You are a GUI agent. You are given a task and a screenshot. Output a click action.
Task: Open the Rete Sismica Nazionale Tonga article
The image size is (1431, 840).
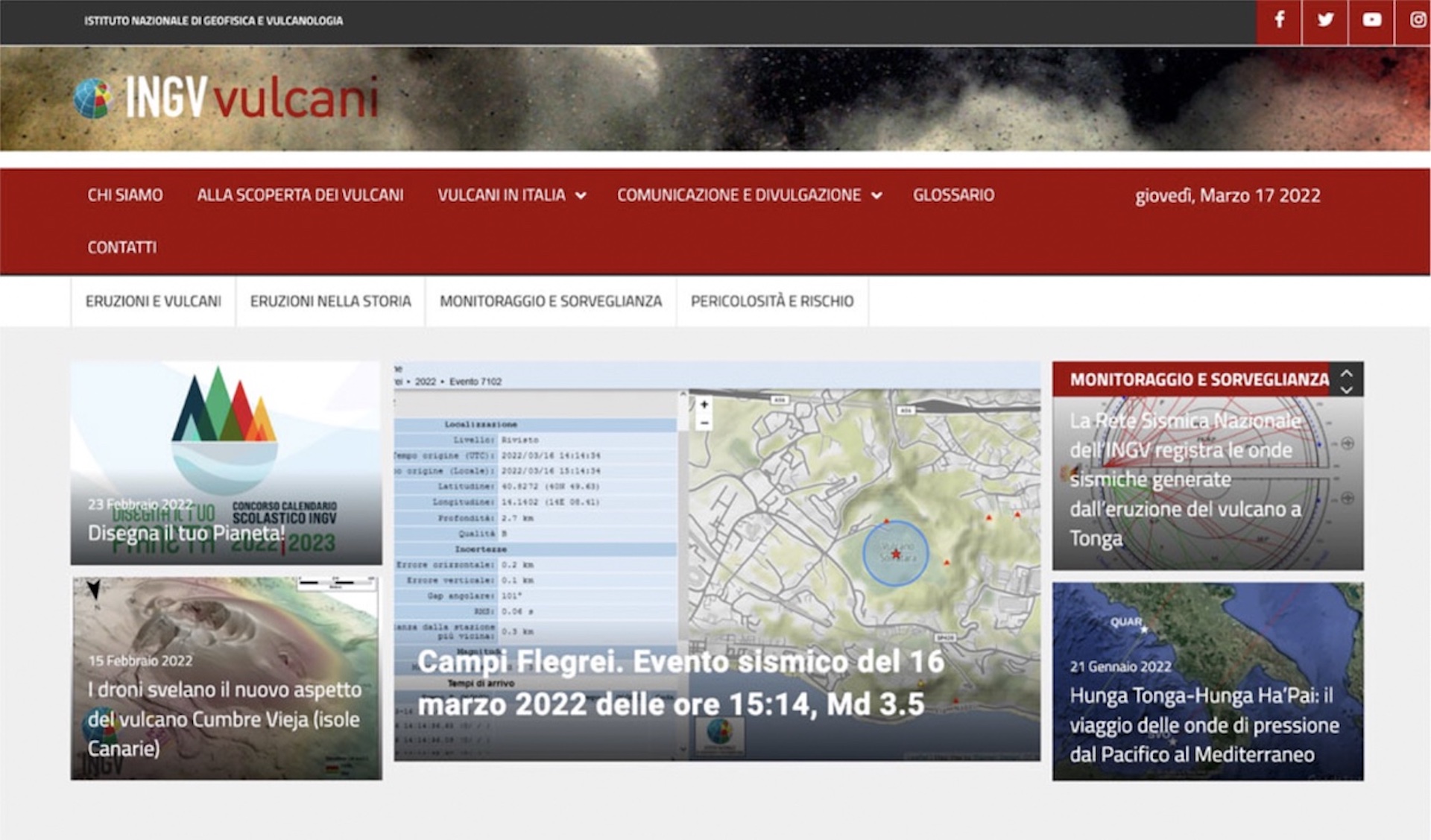click(x=1186, y=479)
